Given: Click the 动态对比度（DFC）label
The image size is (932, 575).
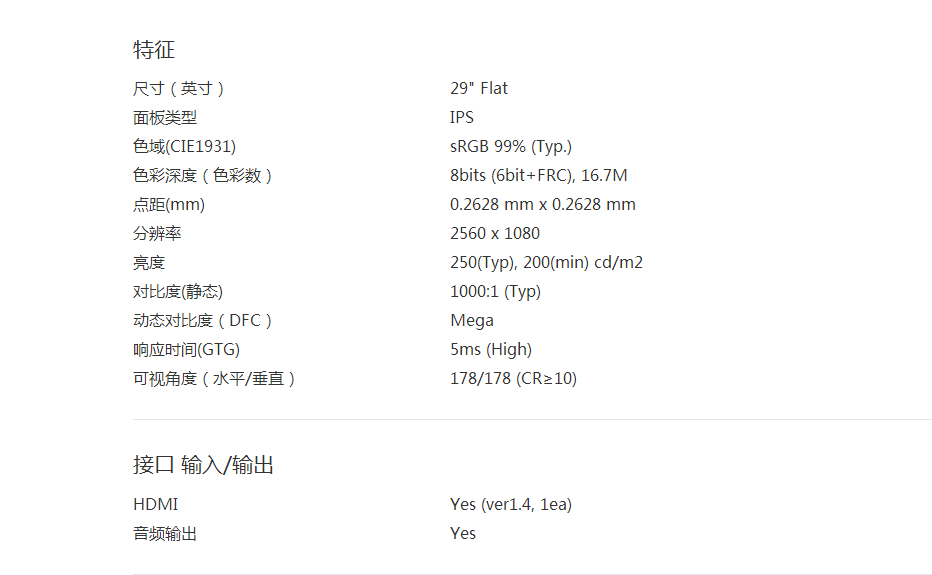Looking at the screenshot, I should coord(203,320).
